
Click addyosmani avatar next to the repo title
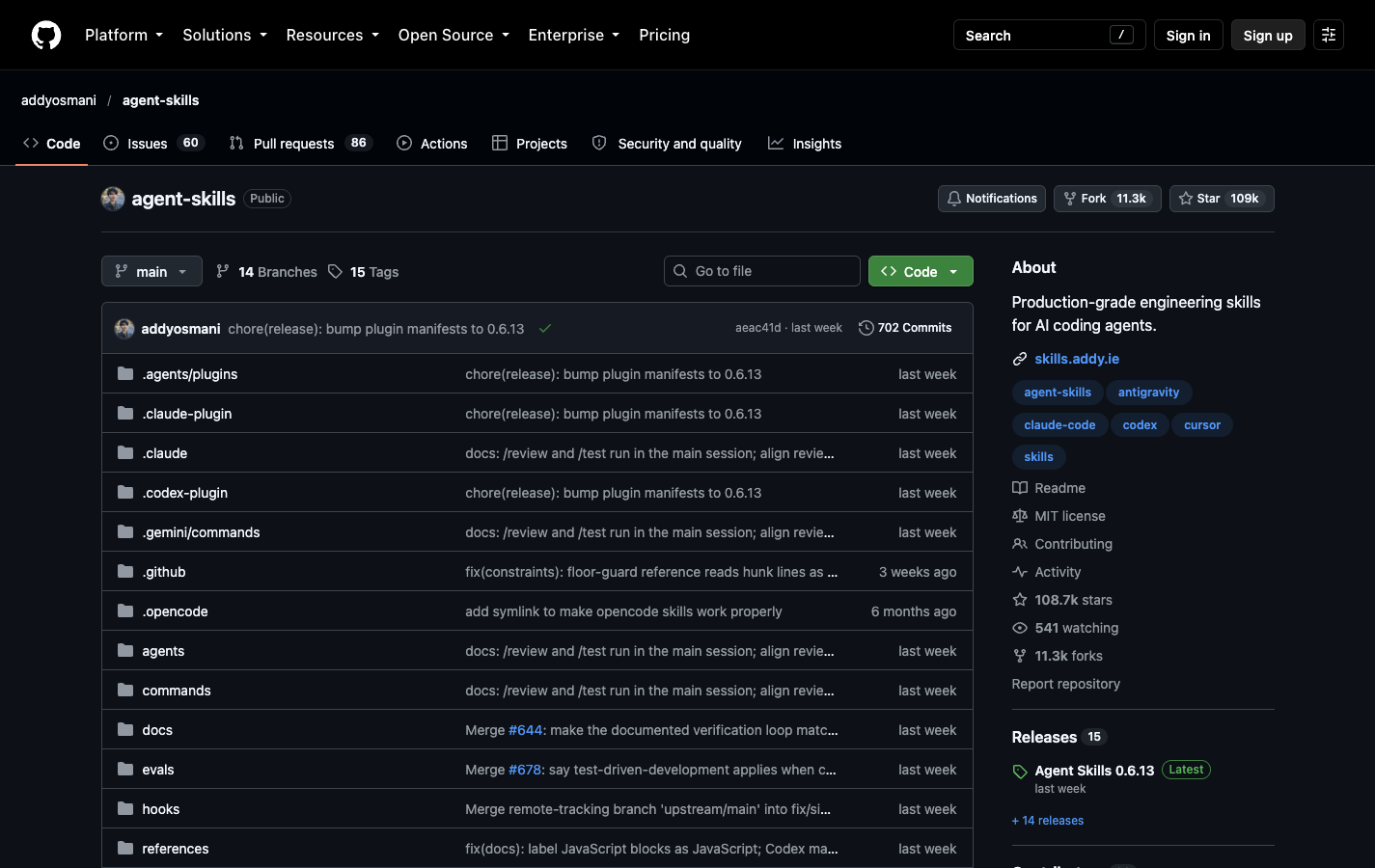click(x=113, y=199)
